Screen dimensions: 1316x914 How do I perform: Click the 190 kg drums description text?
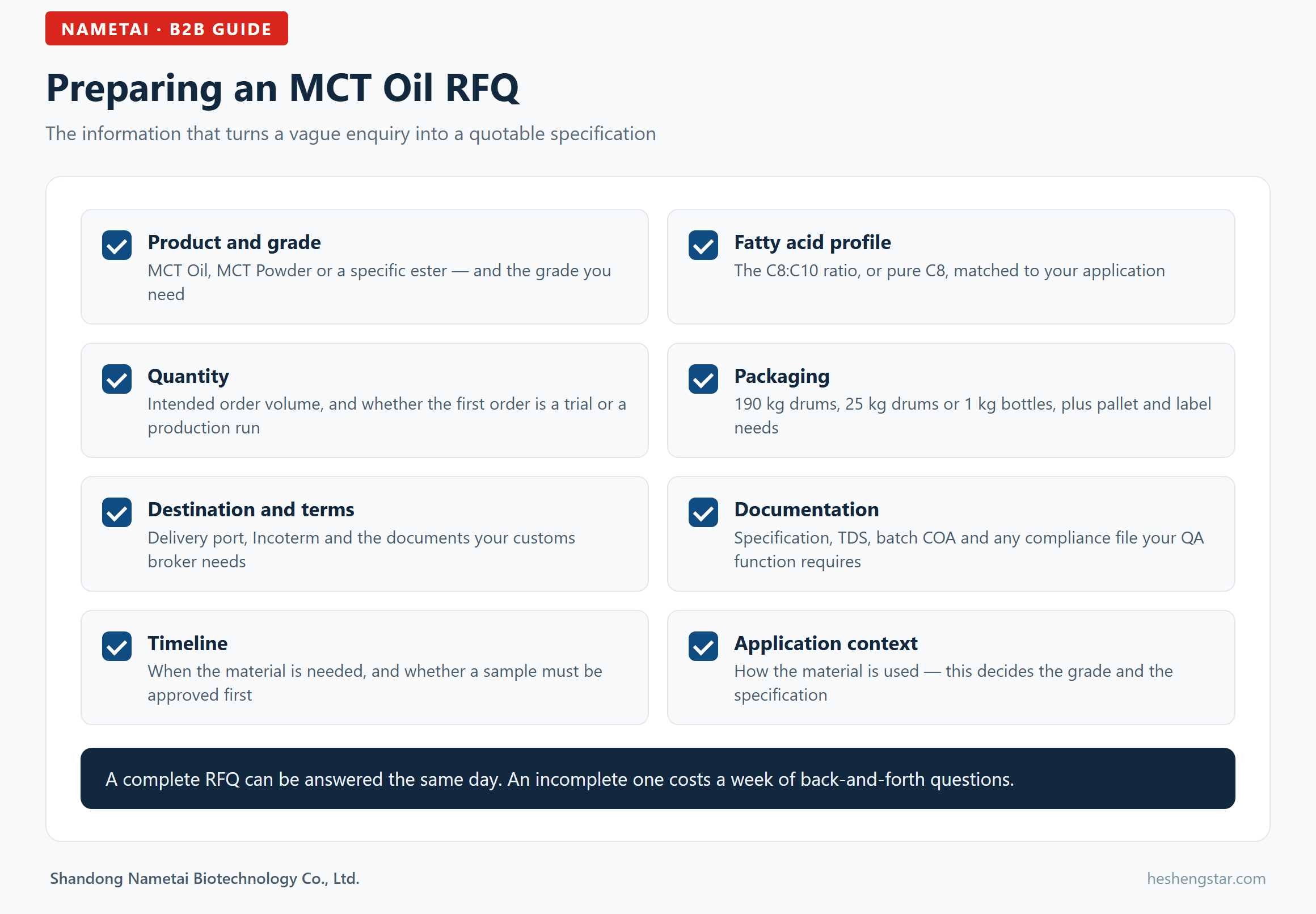tap(973, 416)
